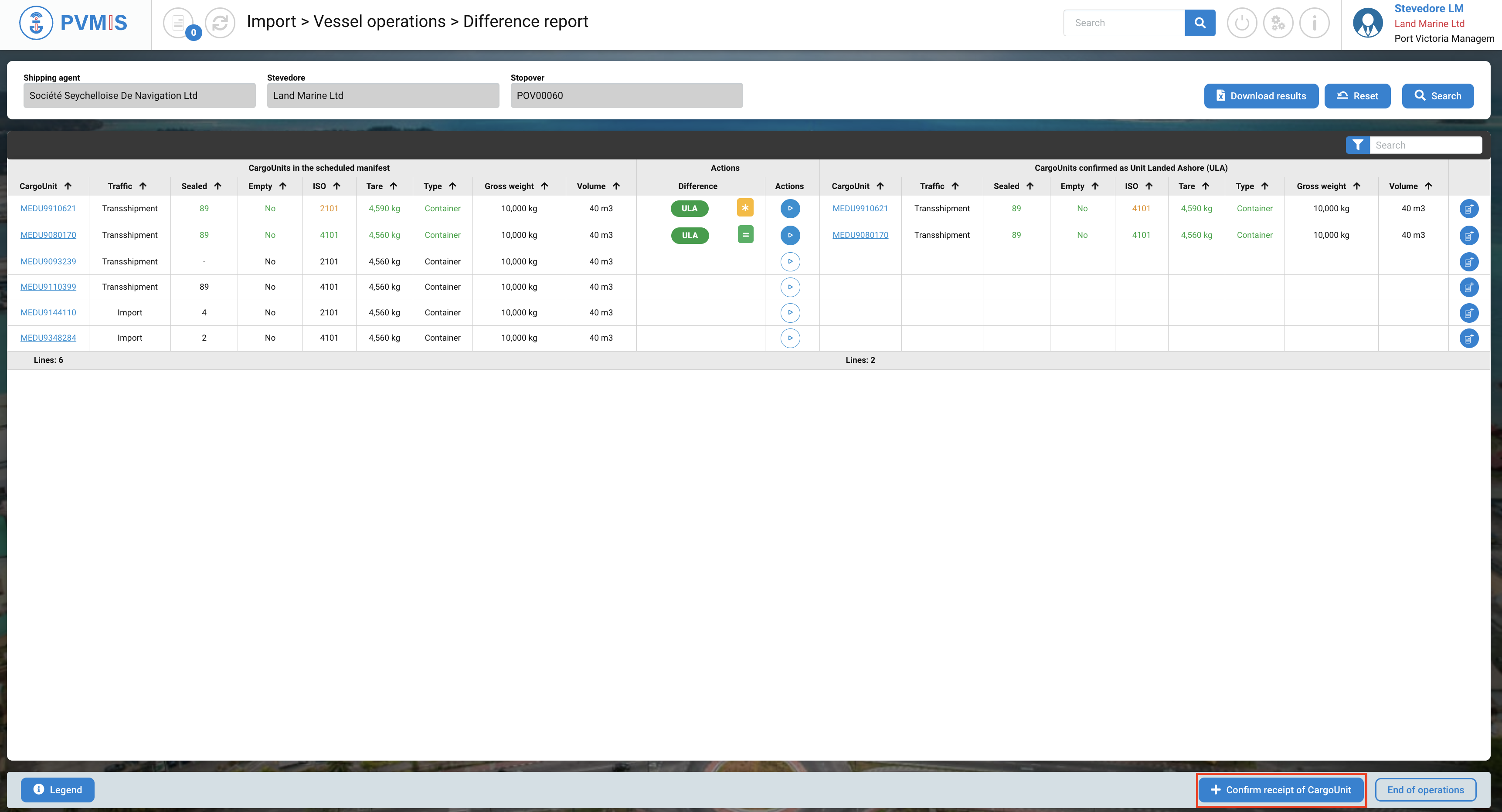This screenshot has width=1502, height=812.
Task: Click the play action for MEDU9910621 row
Action: tap(789, 209)
